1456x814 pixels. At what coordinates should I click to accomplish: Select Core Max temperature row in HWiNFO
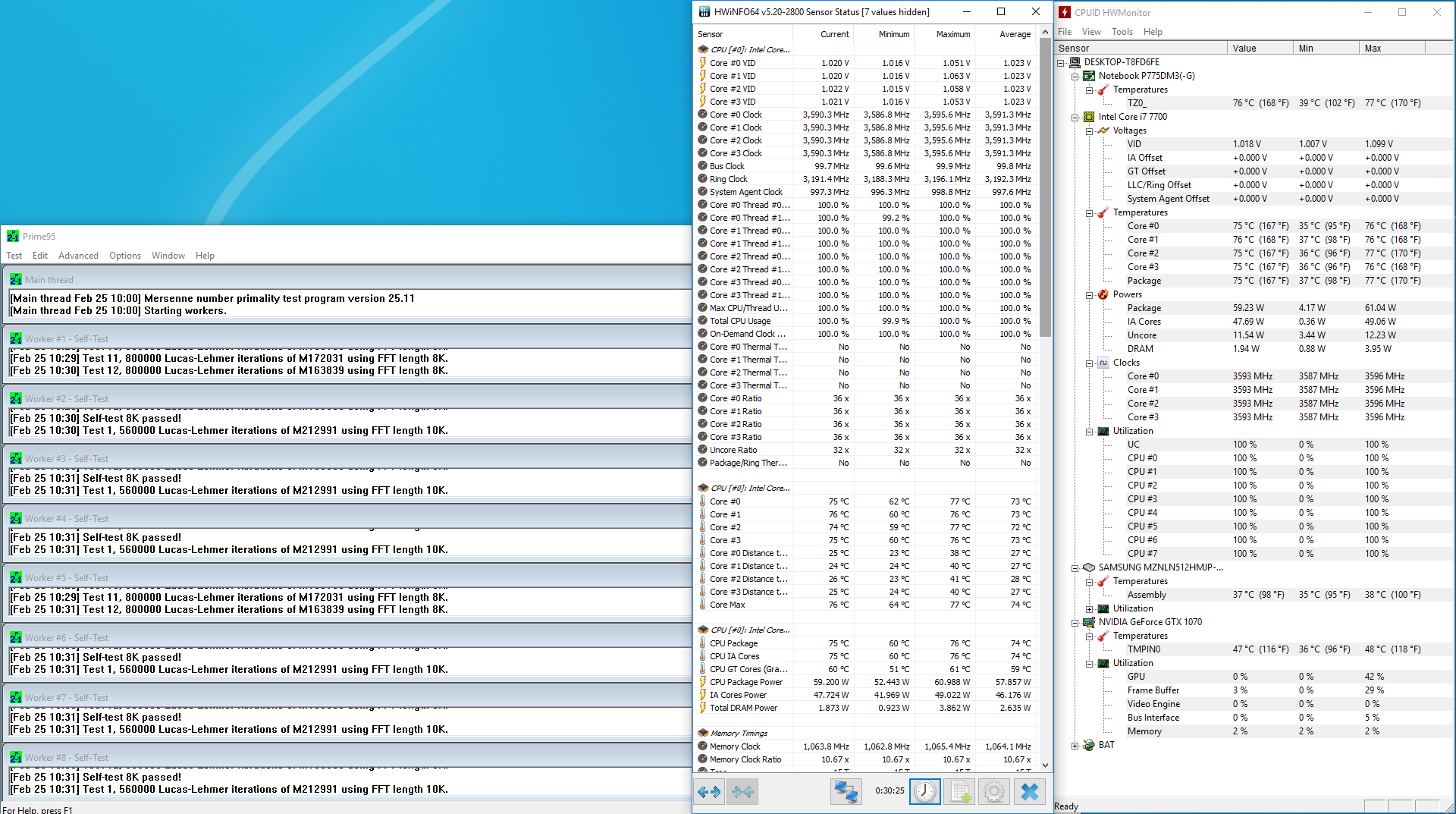865,605
